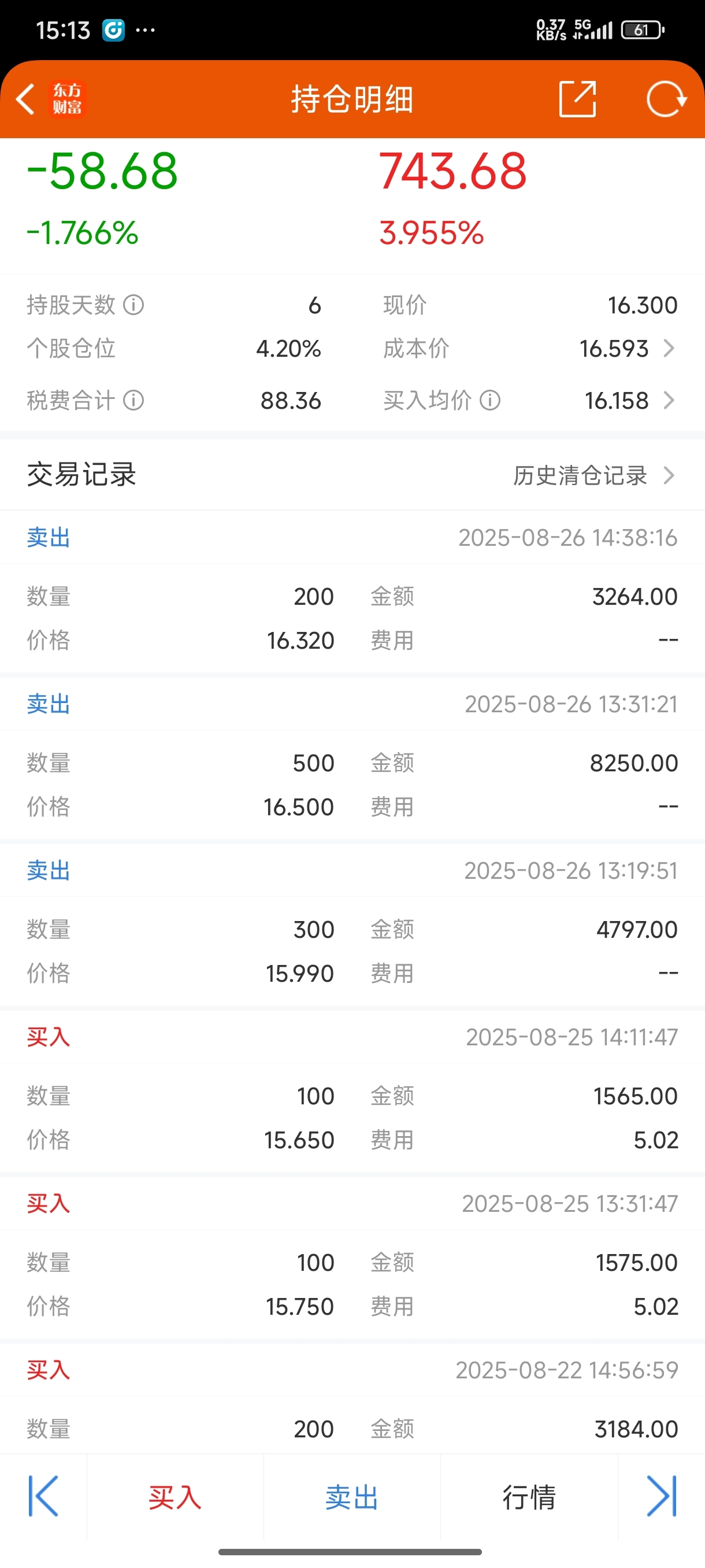Image resolution: width=705 pixels, height=1568 pixels.
Task: Tap the bottom 买入 button
Action: 175,1497
